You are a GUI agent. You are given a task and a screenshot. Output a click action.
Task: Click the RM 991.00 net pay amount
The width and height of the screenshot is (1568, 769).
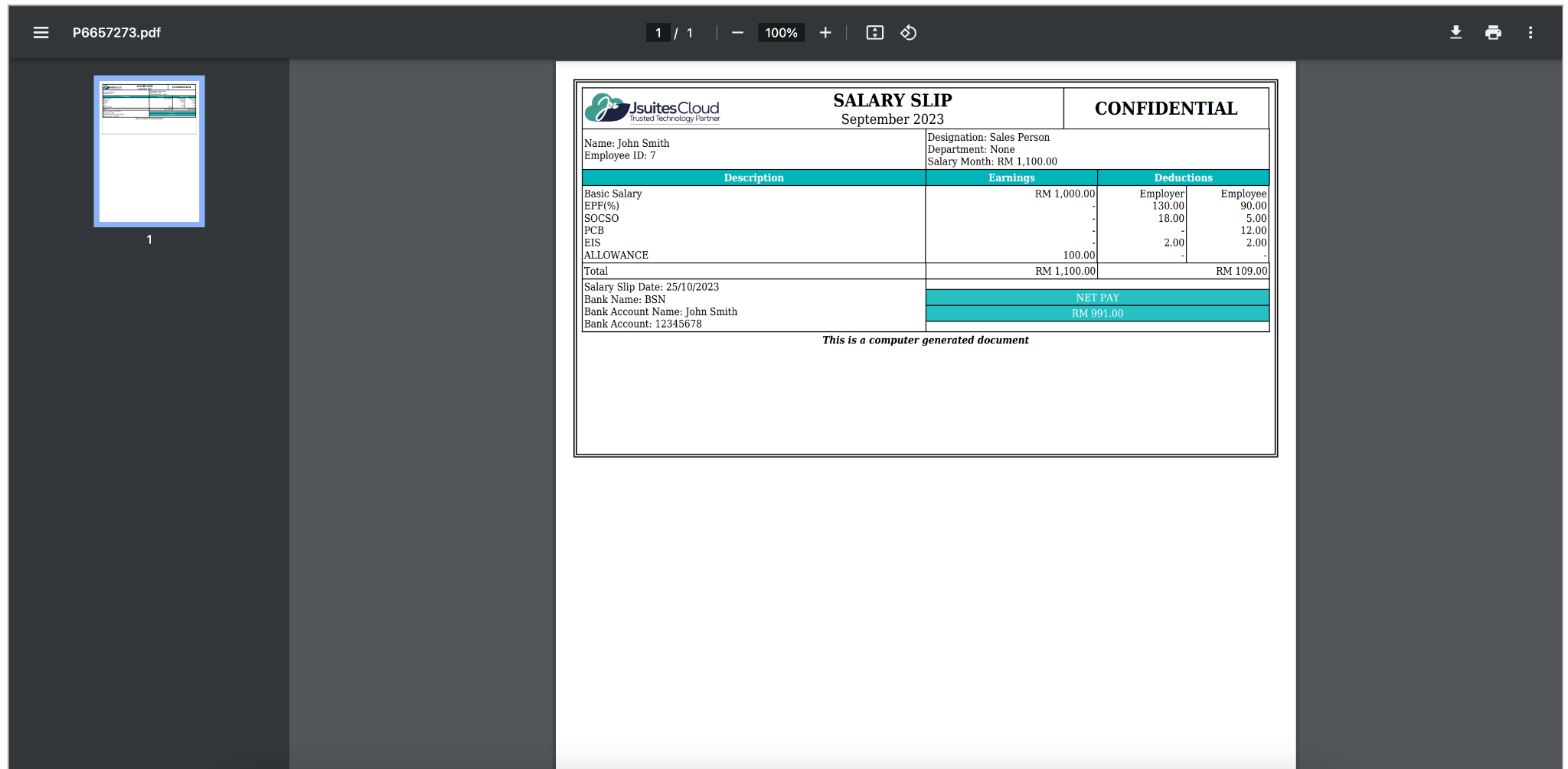click(x=1097, y=314)
